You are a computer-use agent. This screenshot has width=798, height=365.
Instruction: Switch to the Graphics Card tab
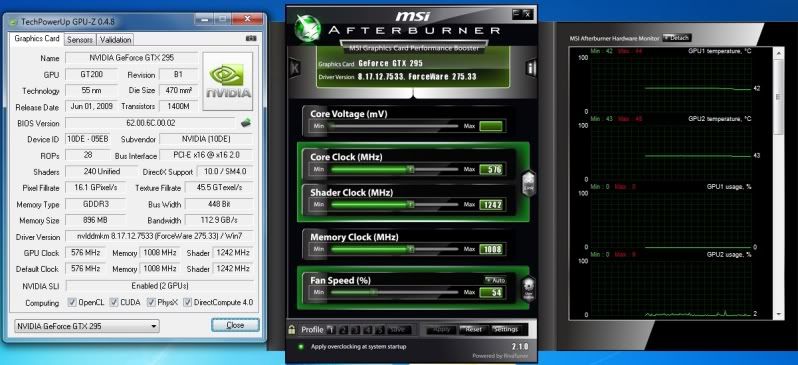(x=37, y=39)
